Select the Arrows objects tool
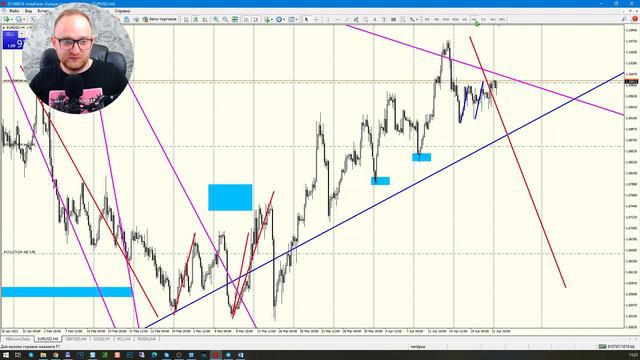 (412, 19)
